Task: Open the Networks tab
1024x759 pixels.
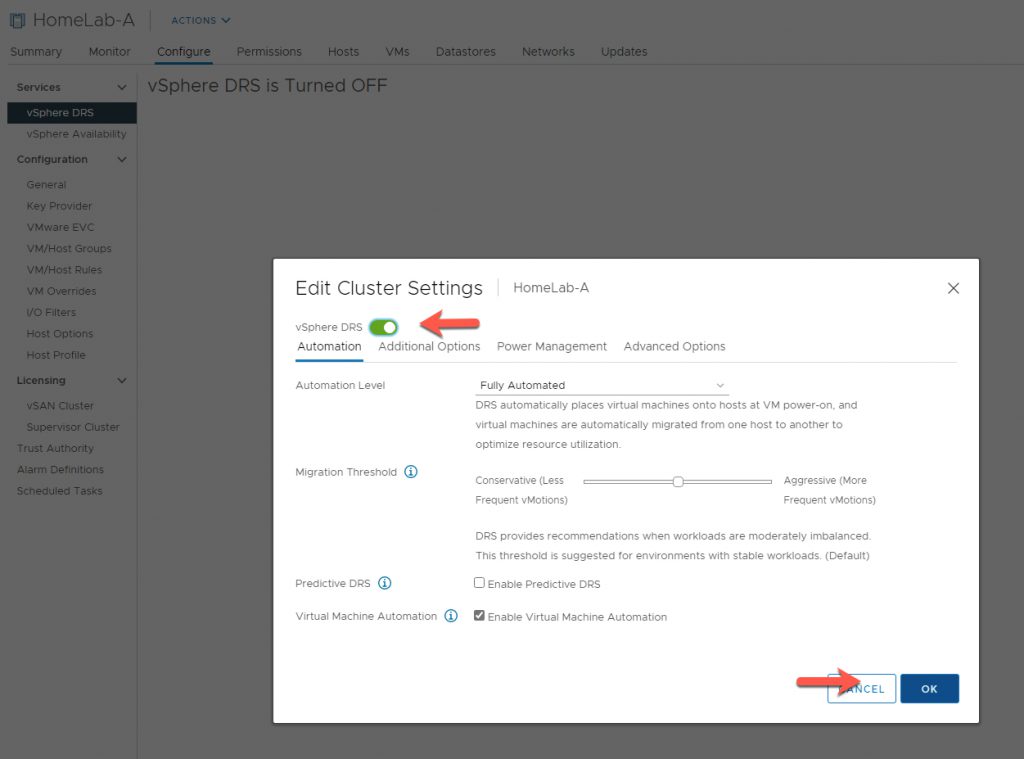Action: pyautogui.click(x=548, y=52)
